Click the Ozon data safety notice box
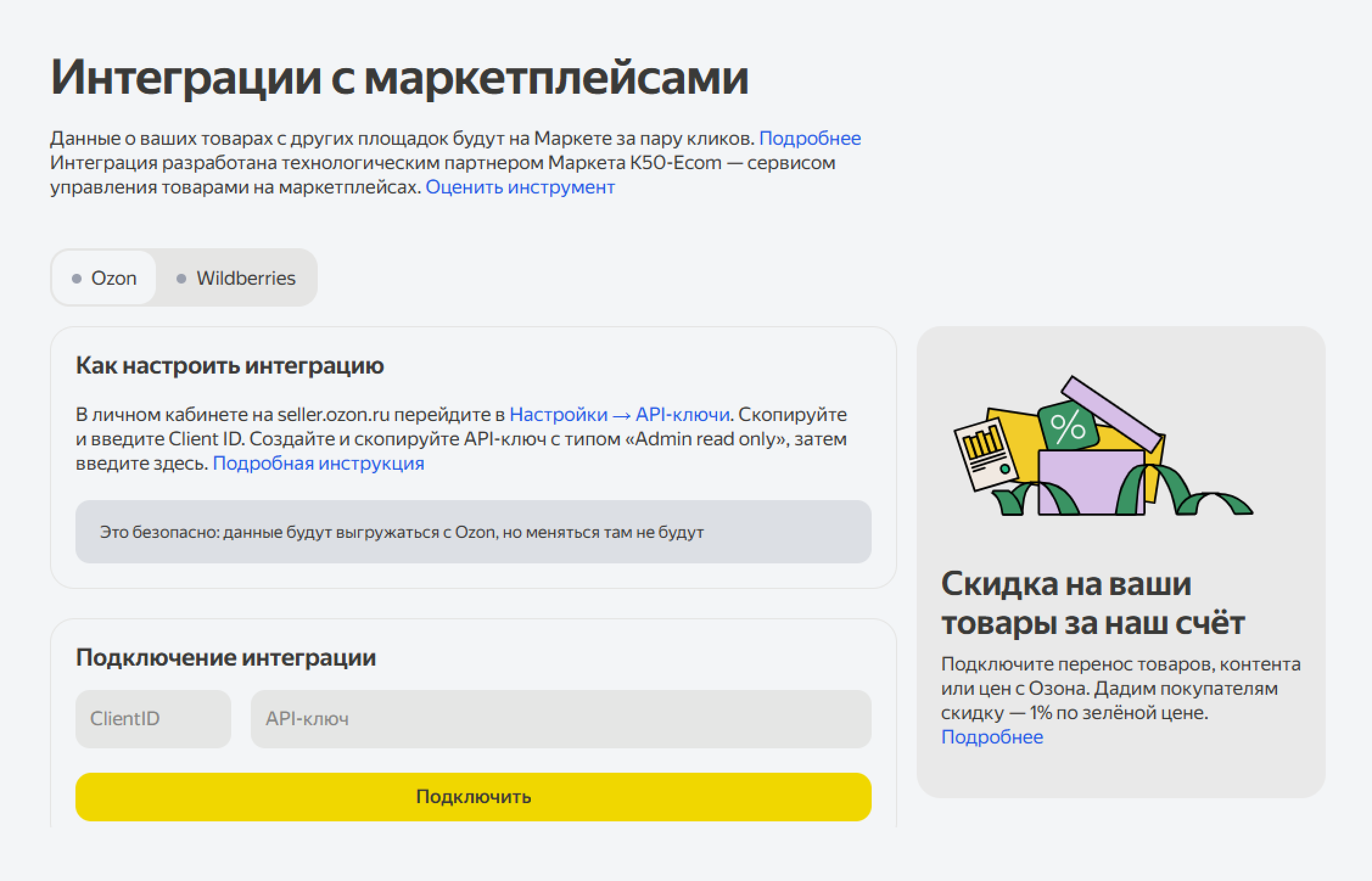Screen dimensions: 1372x881 pos(473,532)
